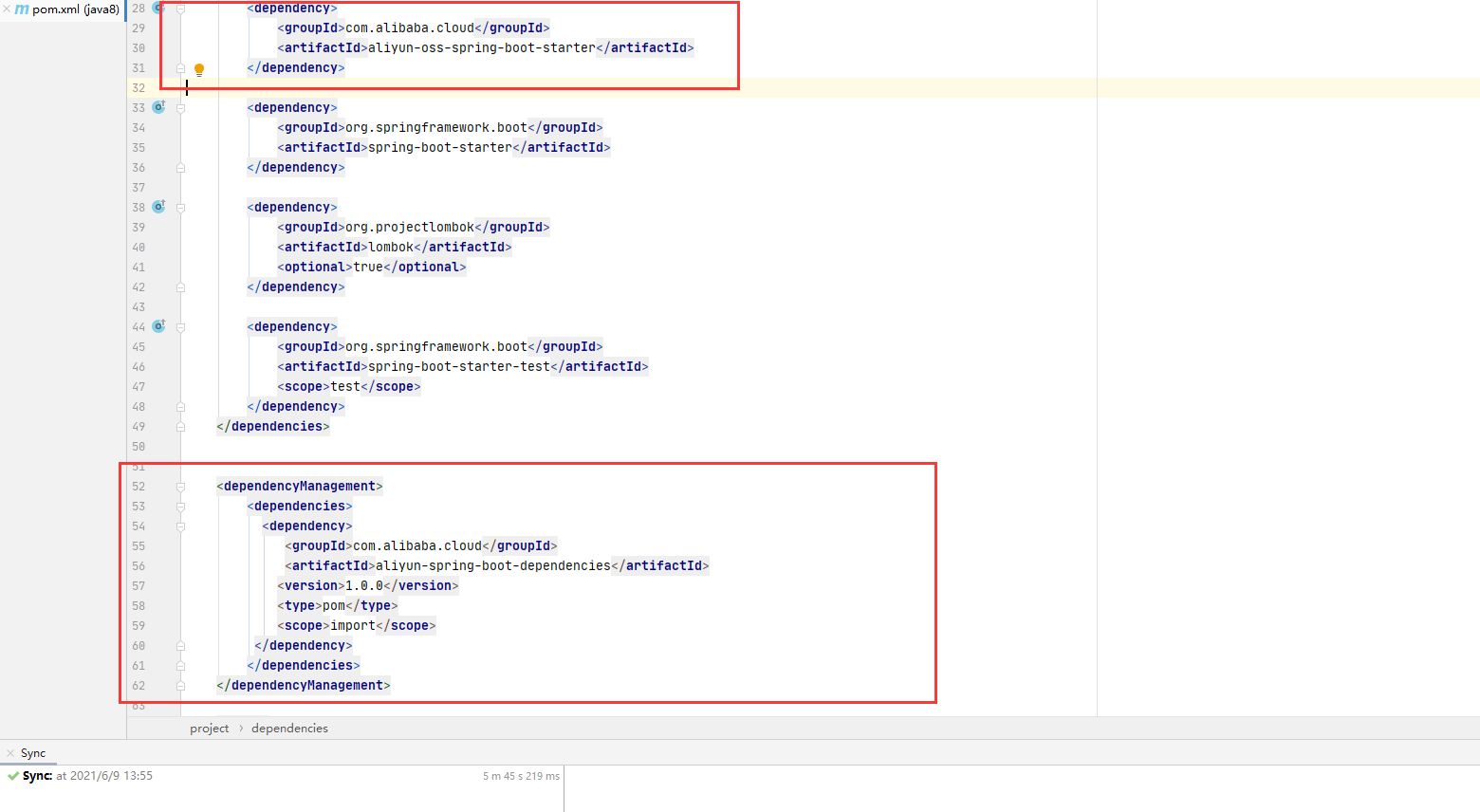
Task: Switch to the pom.xml (java8) editor tab
Action: click(x=71, y=9)
